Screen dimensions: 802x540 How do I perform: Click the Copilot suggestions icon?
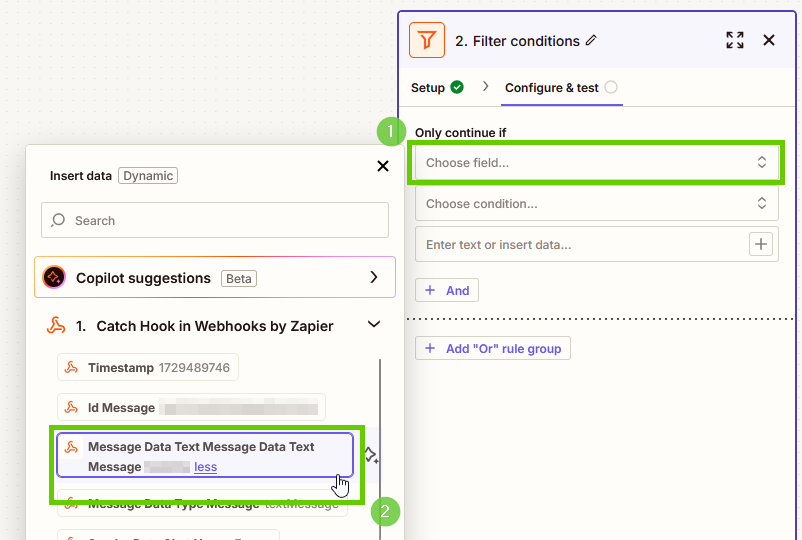pos(55,278)
